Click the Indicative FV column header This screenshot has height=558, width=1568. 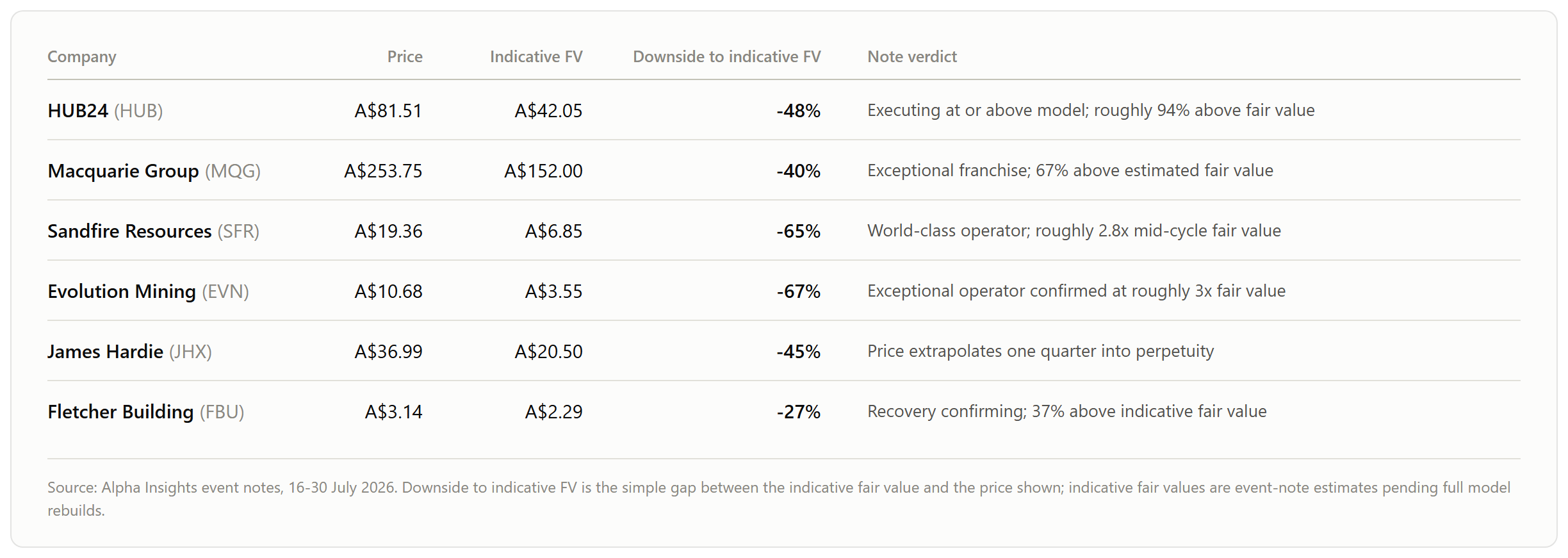[536, 57]
